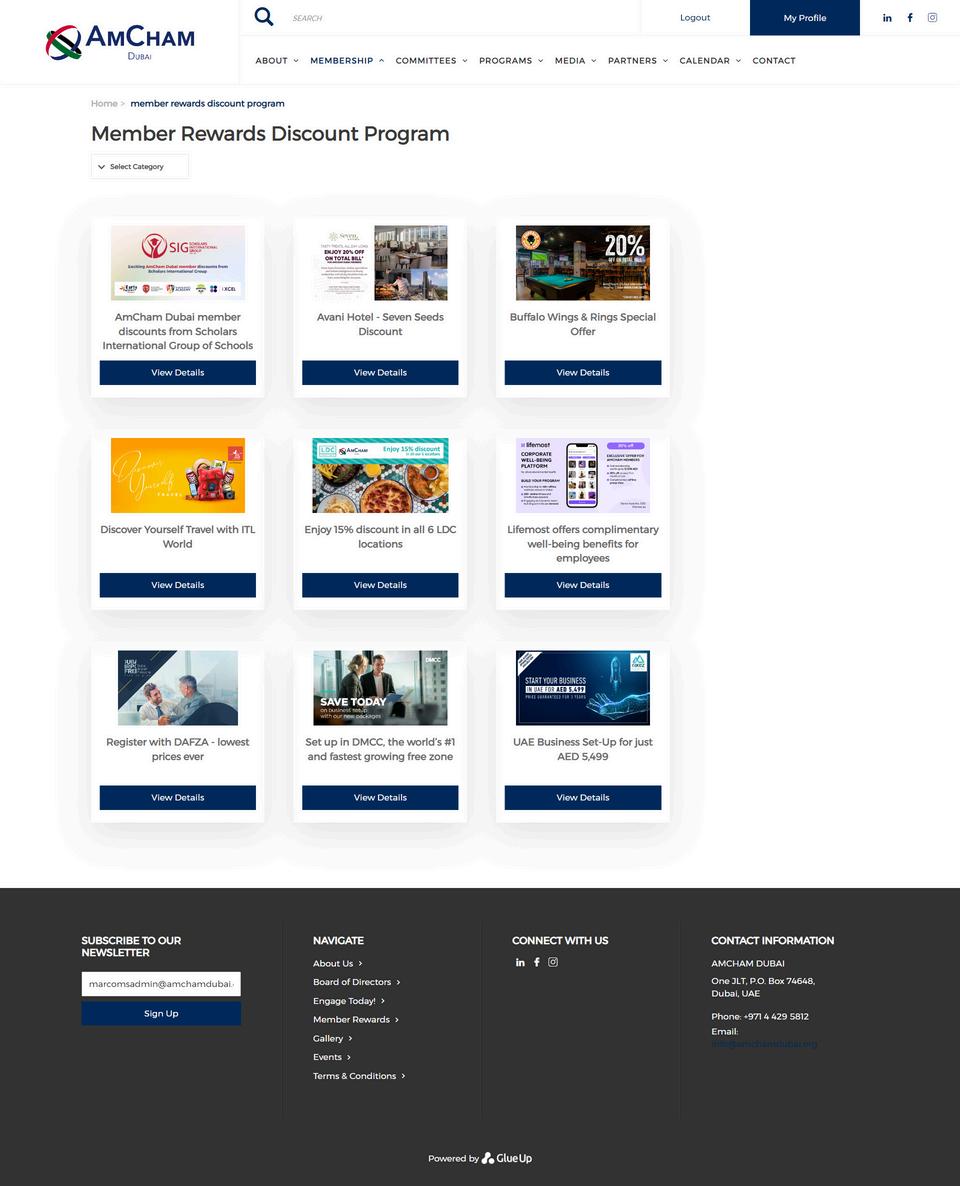The width and height of the screenshot is (960, 1186).
Task: Open the footer LinkedIn icon
Action: (x=520, y=962)
